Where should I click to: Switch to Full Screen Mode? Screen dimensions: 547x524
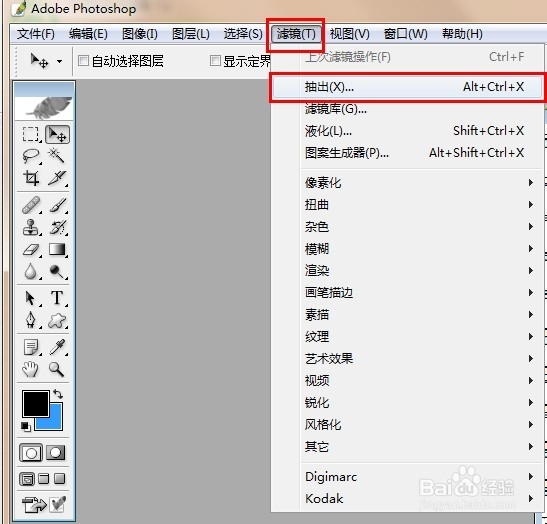tap(60, 479)
